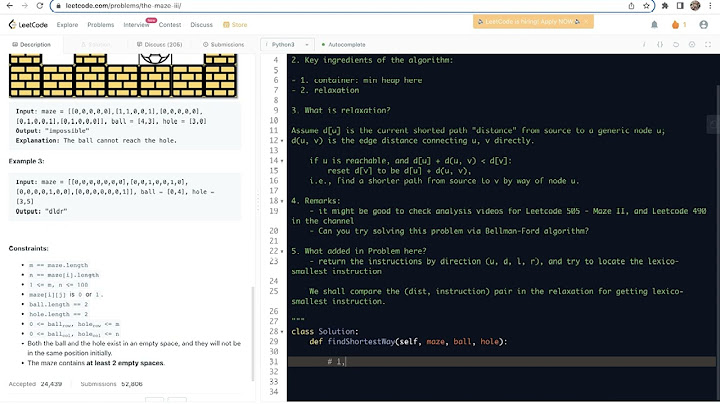The height and width of the screenshot is (404, 720).
Task: Open the Chrome profile avatar
Action: [695, 6]
